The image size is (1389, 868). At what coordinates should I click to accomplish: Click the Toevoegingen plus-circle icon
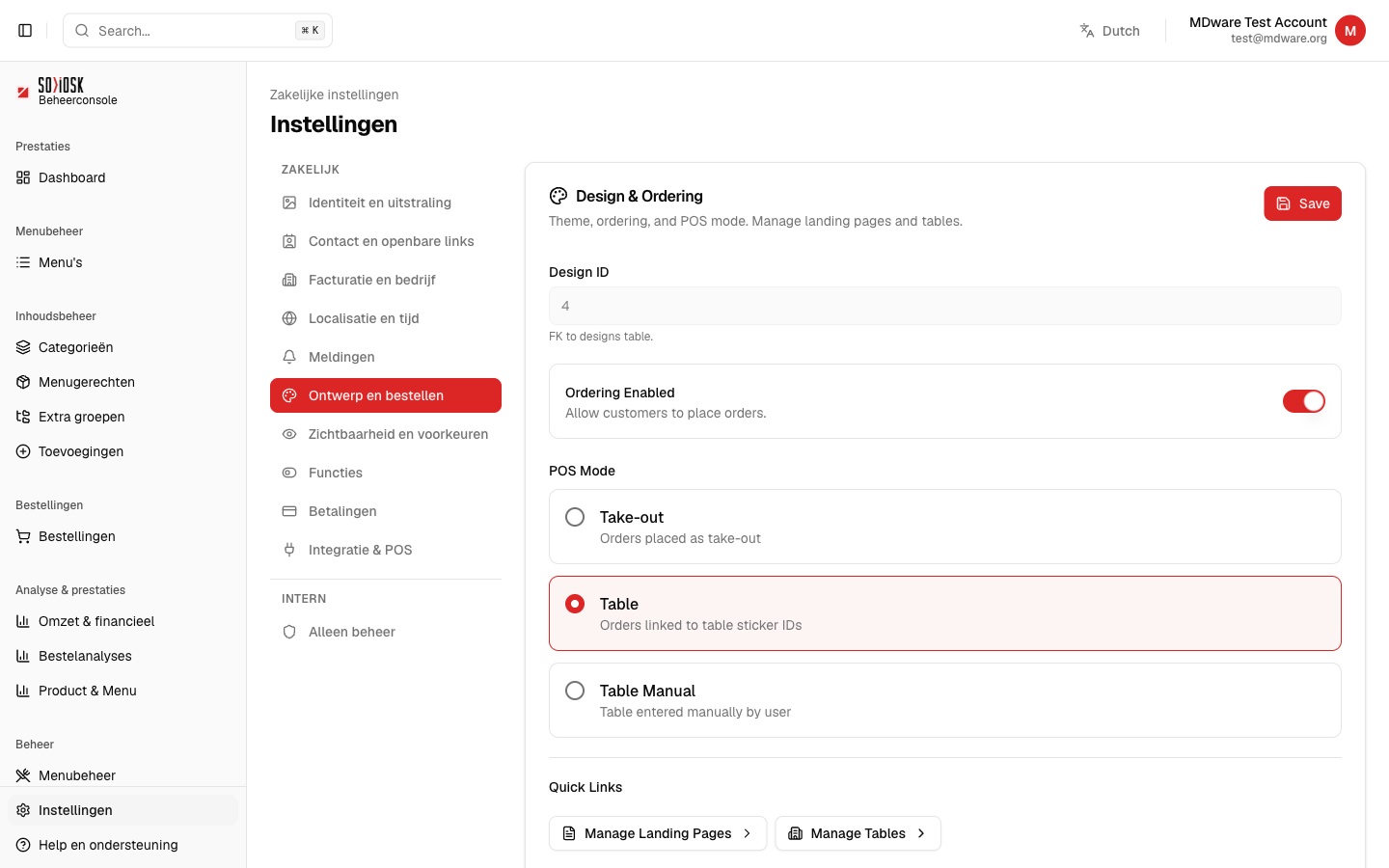tap(23, 451)
